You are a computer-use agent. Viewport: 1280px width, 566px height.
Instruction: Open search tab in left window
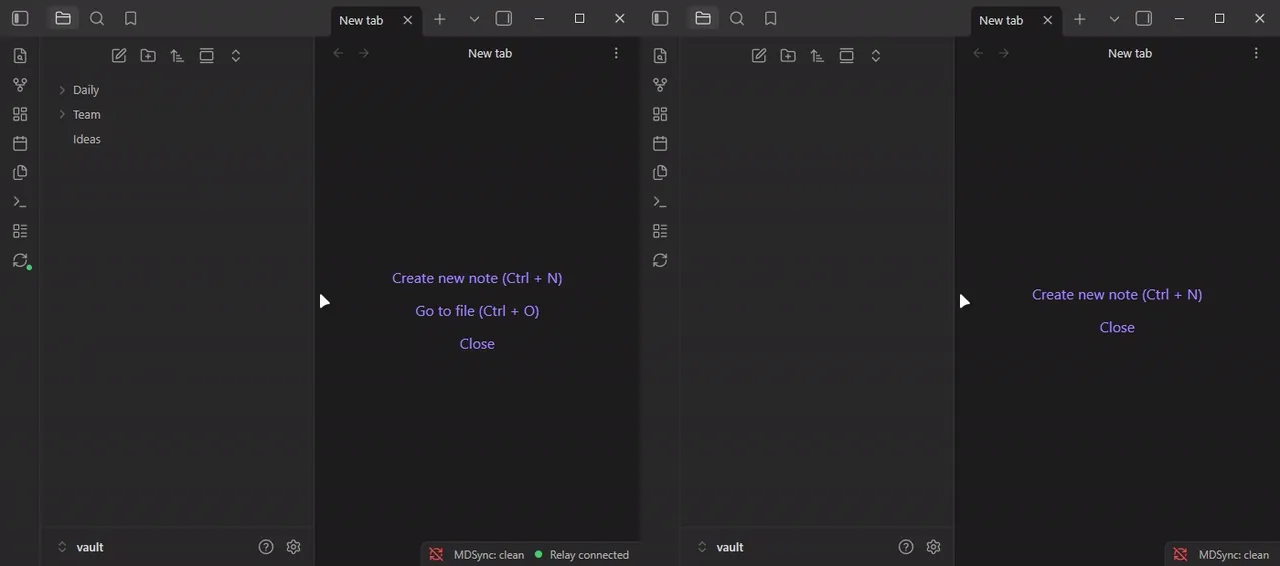pos(97,18)
